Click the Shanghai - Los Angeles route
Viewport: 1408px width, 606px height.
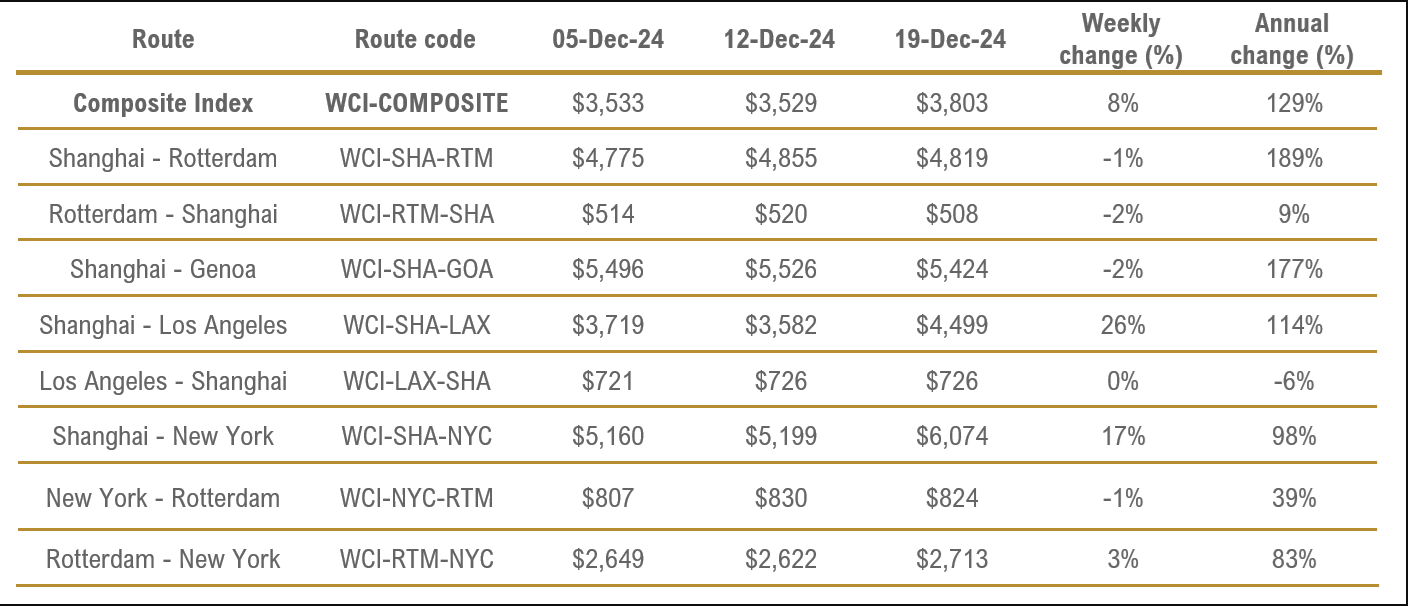pyautogui.click(x=163, y=325)
